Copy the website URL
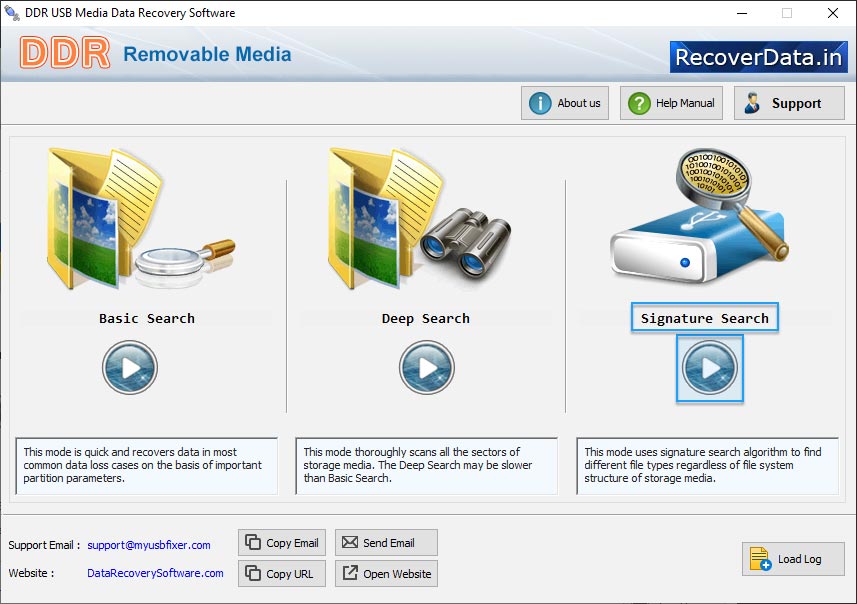This screenshot has width=857, height=604. (x=282, y=573)
